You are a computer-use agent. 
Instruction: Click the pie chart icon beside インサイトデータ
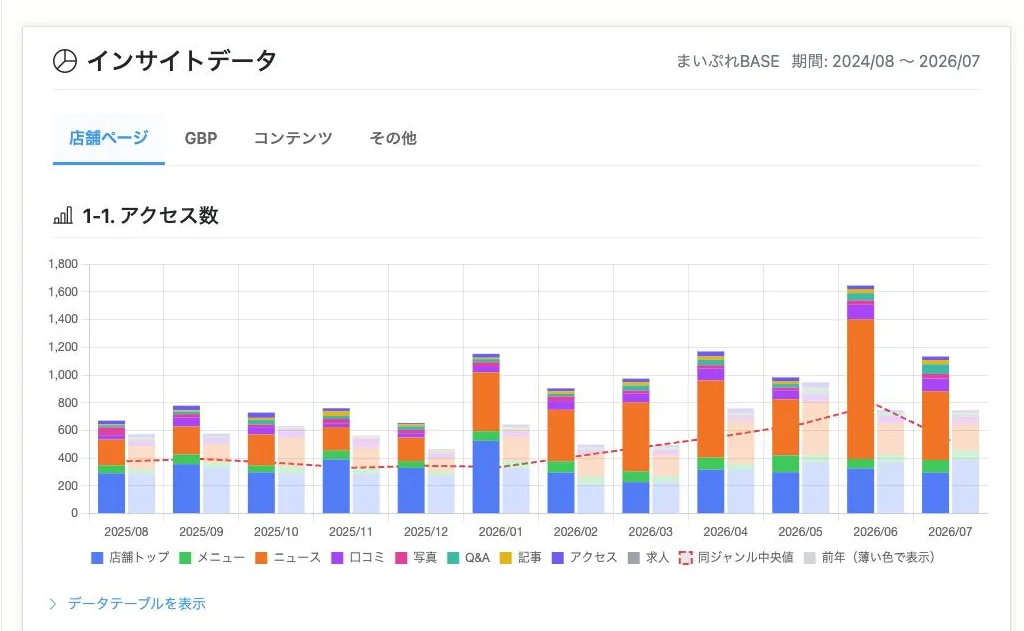tap(65, 61)
